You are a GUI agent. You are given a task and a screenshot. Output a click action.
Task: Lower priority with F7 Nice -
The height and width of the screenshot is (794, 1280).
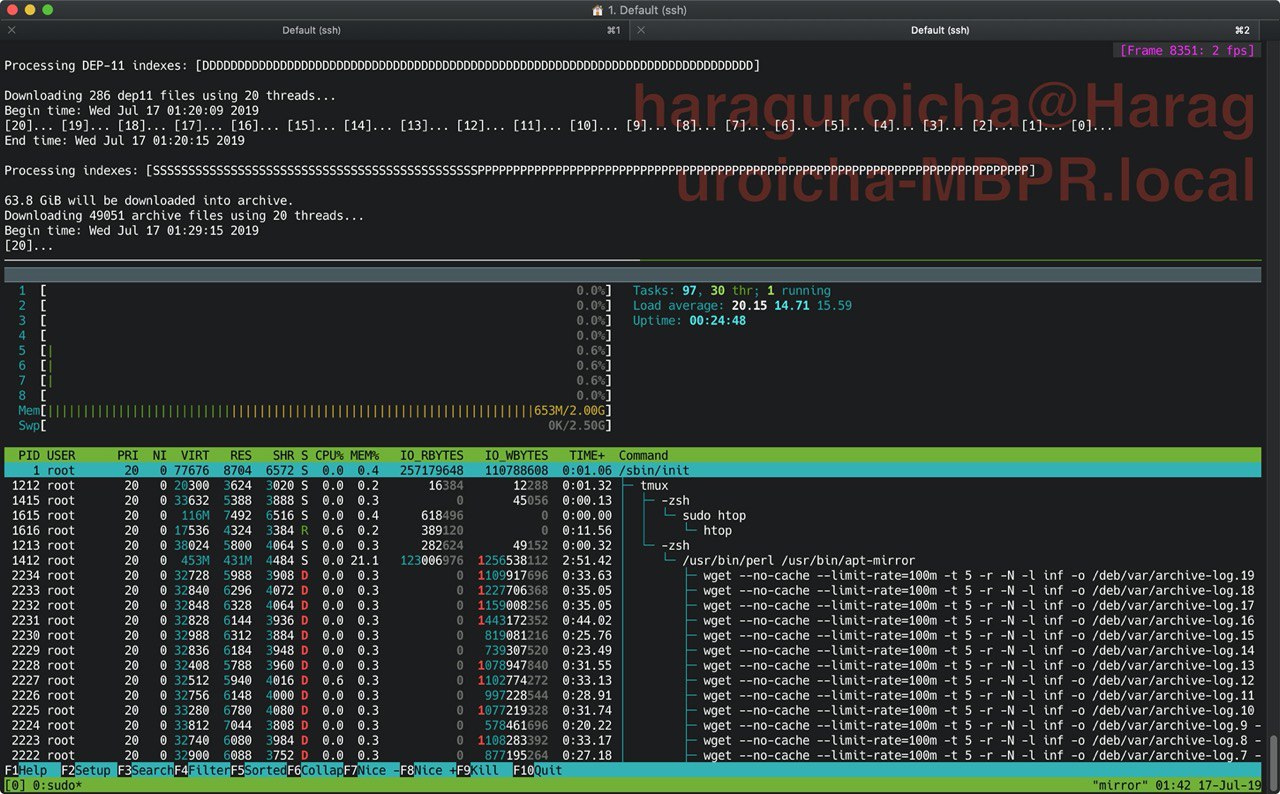(x=372, y=771)
